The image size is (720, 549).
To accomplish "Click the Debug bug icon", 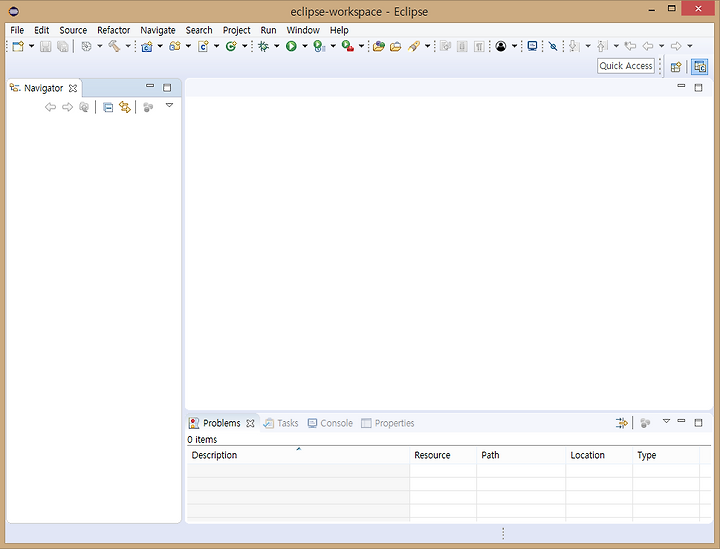I will pyautogui.click(x=264, y=46).
